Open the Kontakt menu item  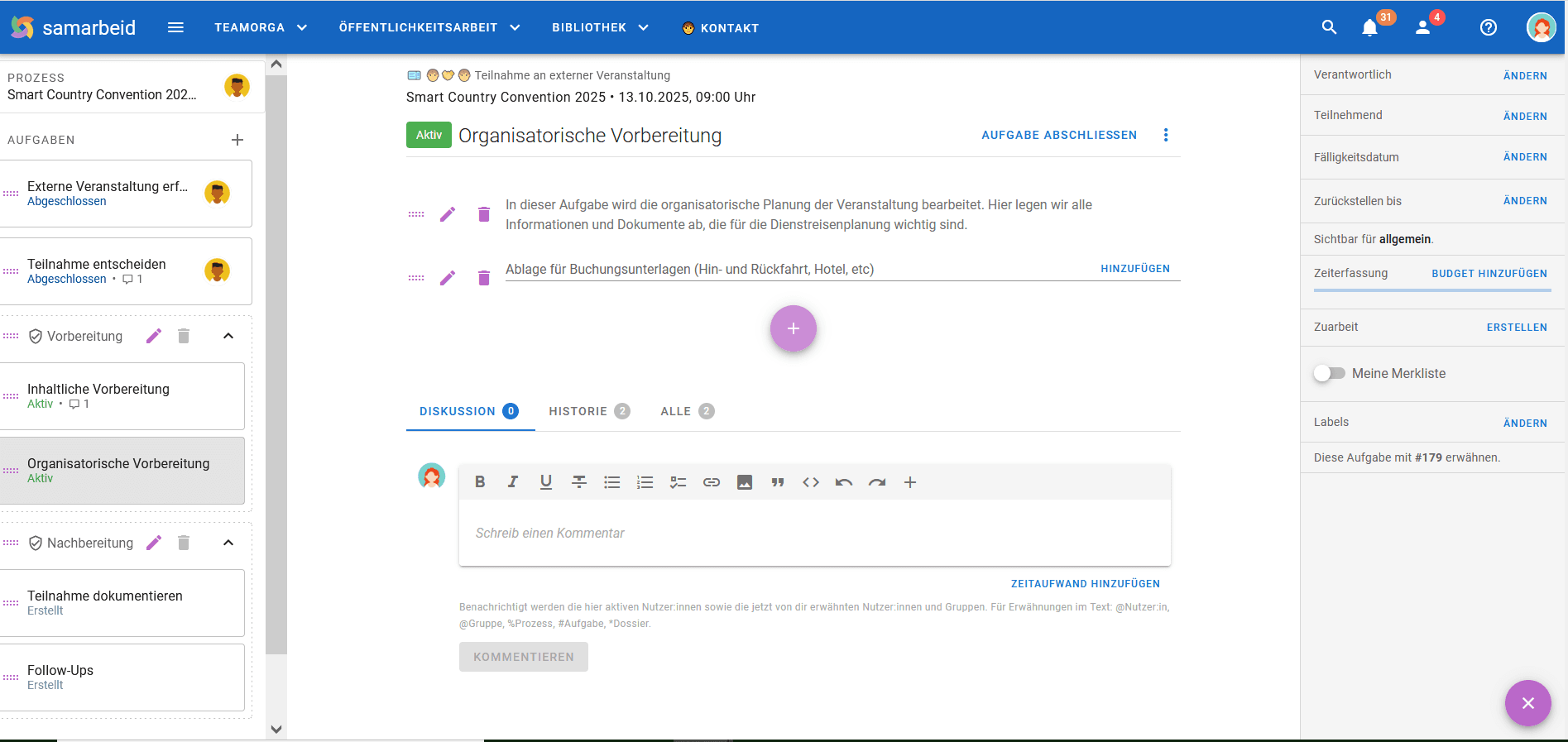(x=720, y=28)
